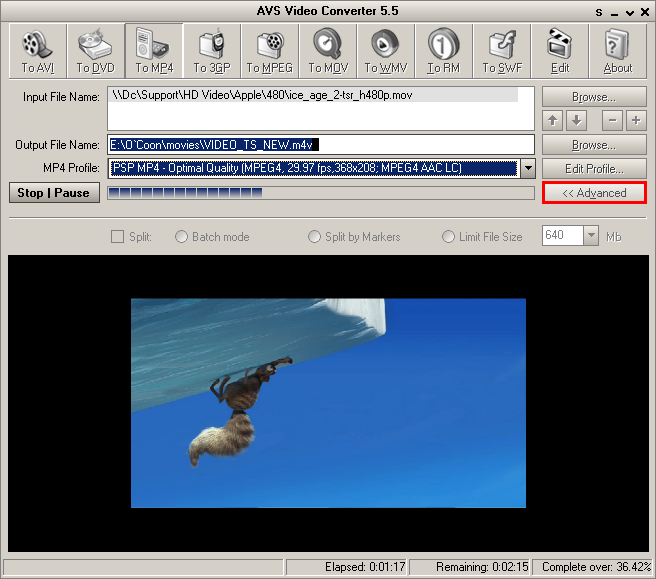
Task: Open the Edit Profile dialog
Action: (594, 169)
